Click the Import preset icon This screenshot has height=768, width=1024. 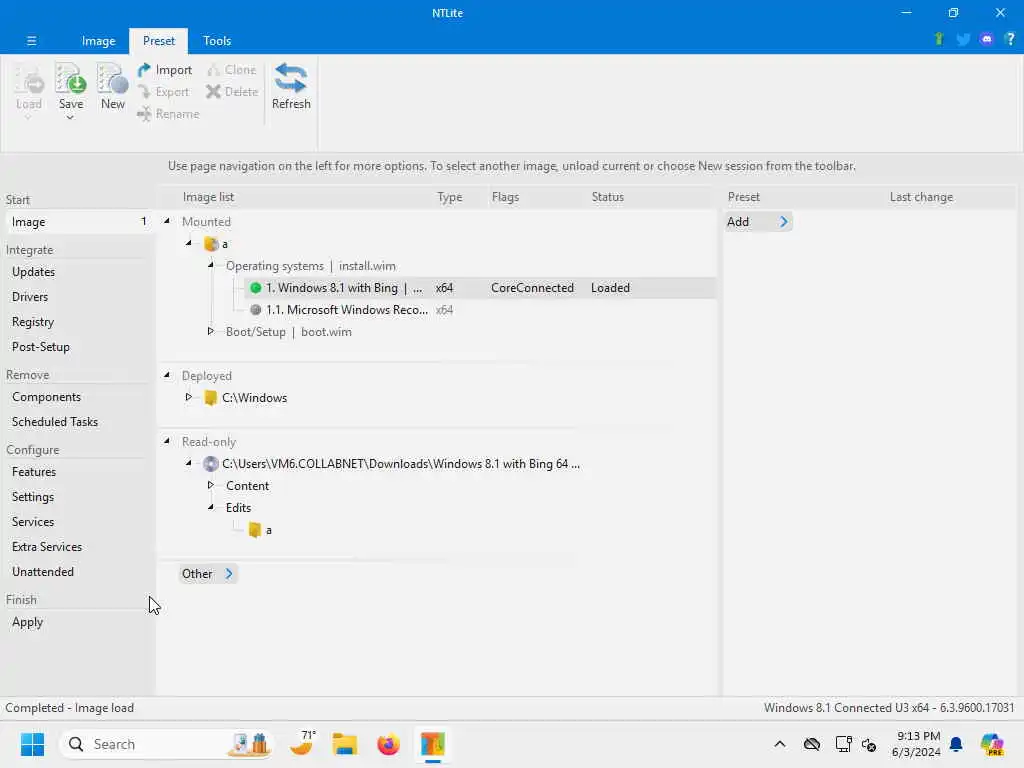tap(144, 70)
